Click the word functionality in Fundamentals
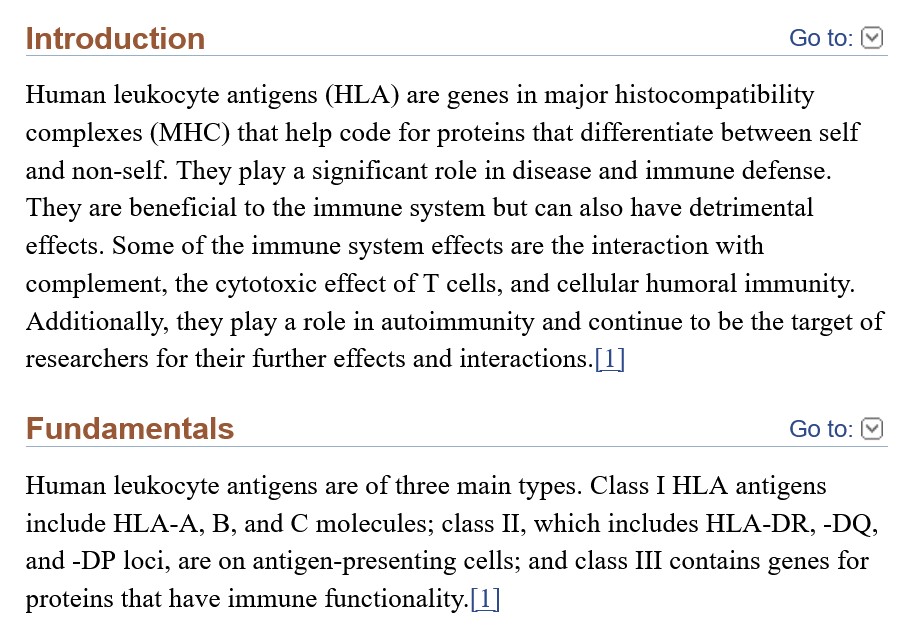This screenshot has width=901, height=642. click(396, 599)
